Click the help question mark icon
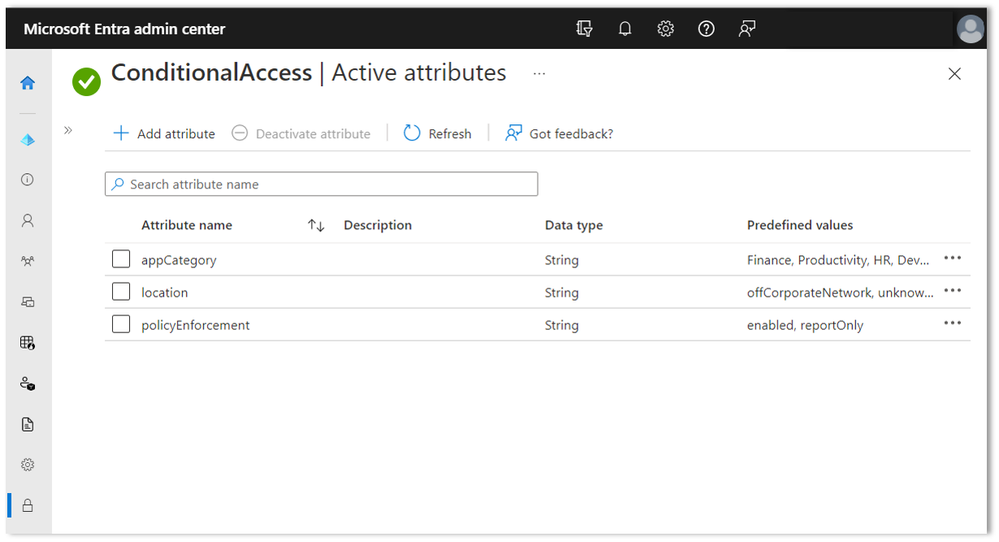Screen dimensions: 999x542 (x=706, y=29)
